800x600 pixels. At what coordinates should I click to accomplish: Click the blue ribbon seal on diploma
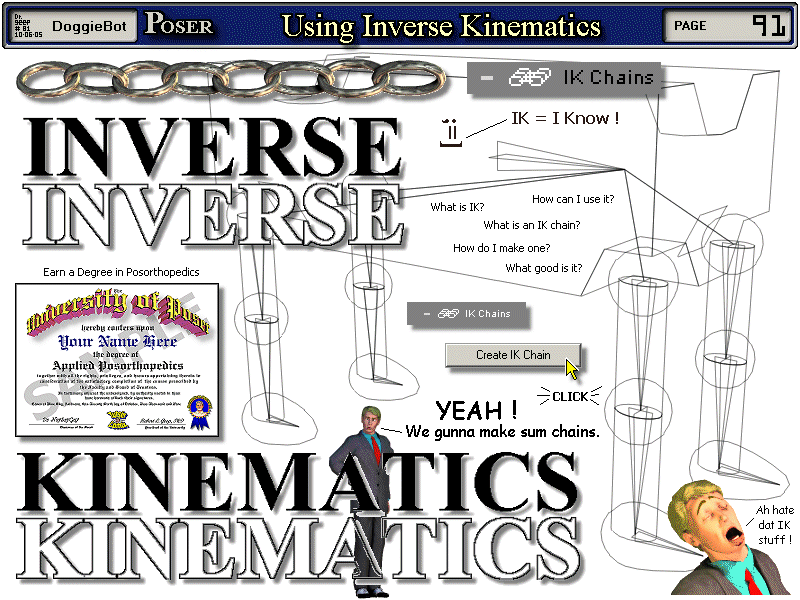(199, 412)
